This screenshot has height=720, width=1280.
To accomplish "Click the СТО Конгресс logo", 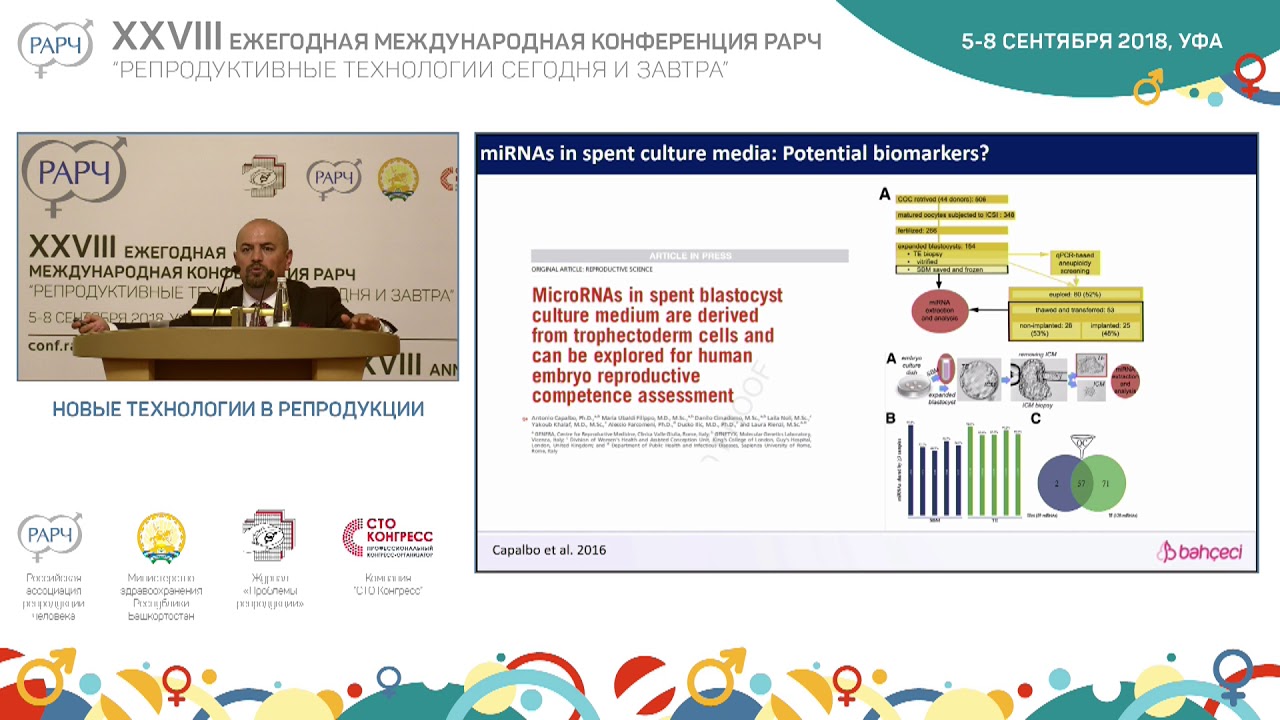I will click(388, 538).
